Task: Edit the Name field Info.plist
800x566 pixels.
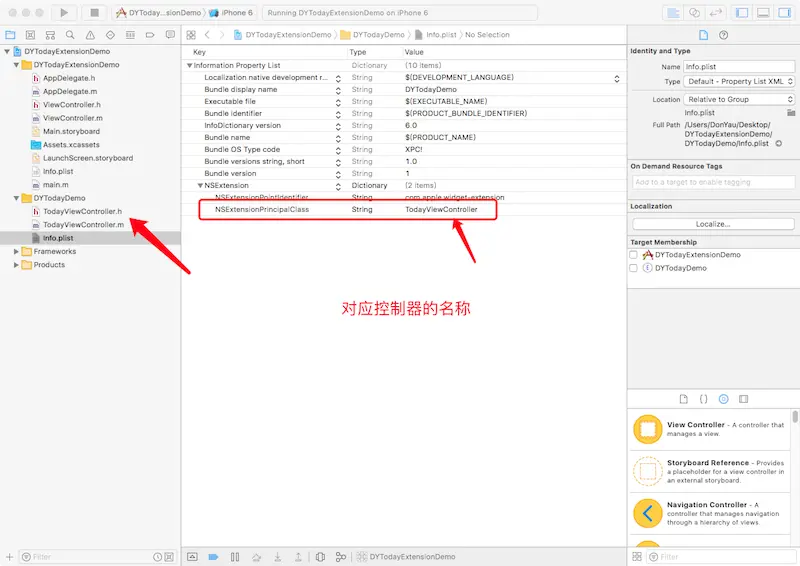Action: tap(739, 66)
